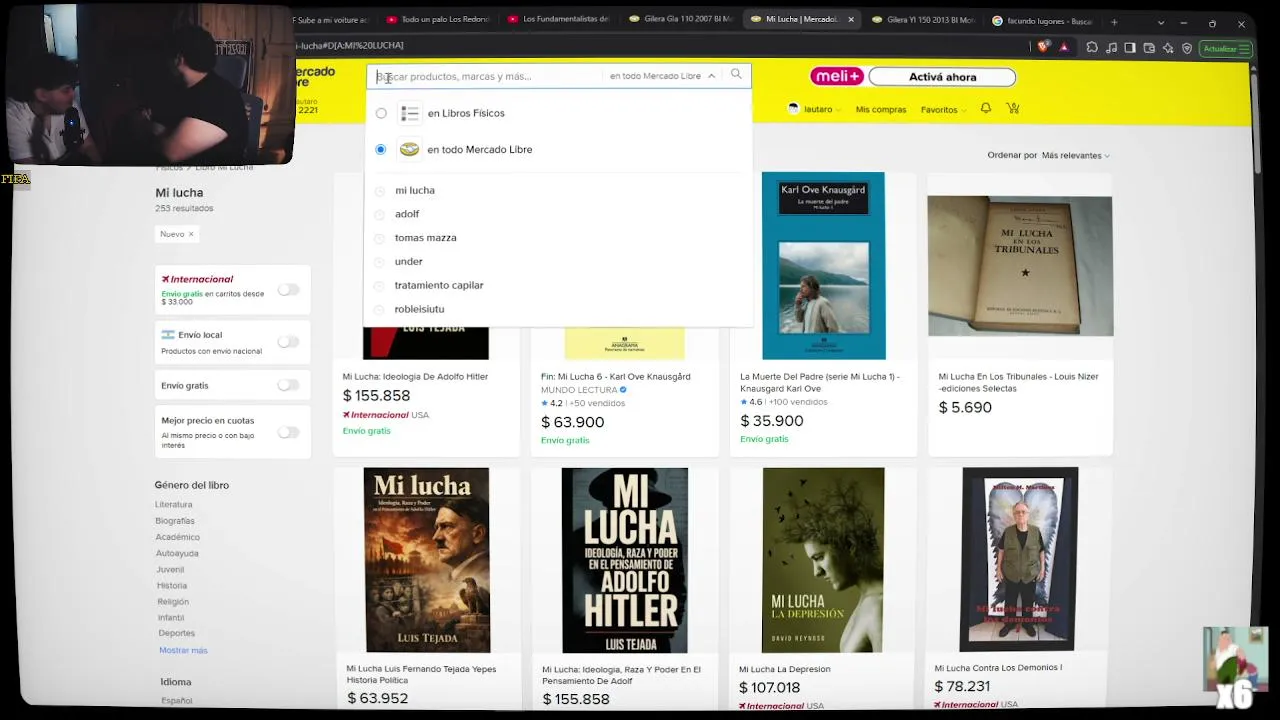
Task: Filter by Biografías genre
Action: tap(175, 521)
